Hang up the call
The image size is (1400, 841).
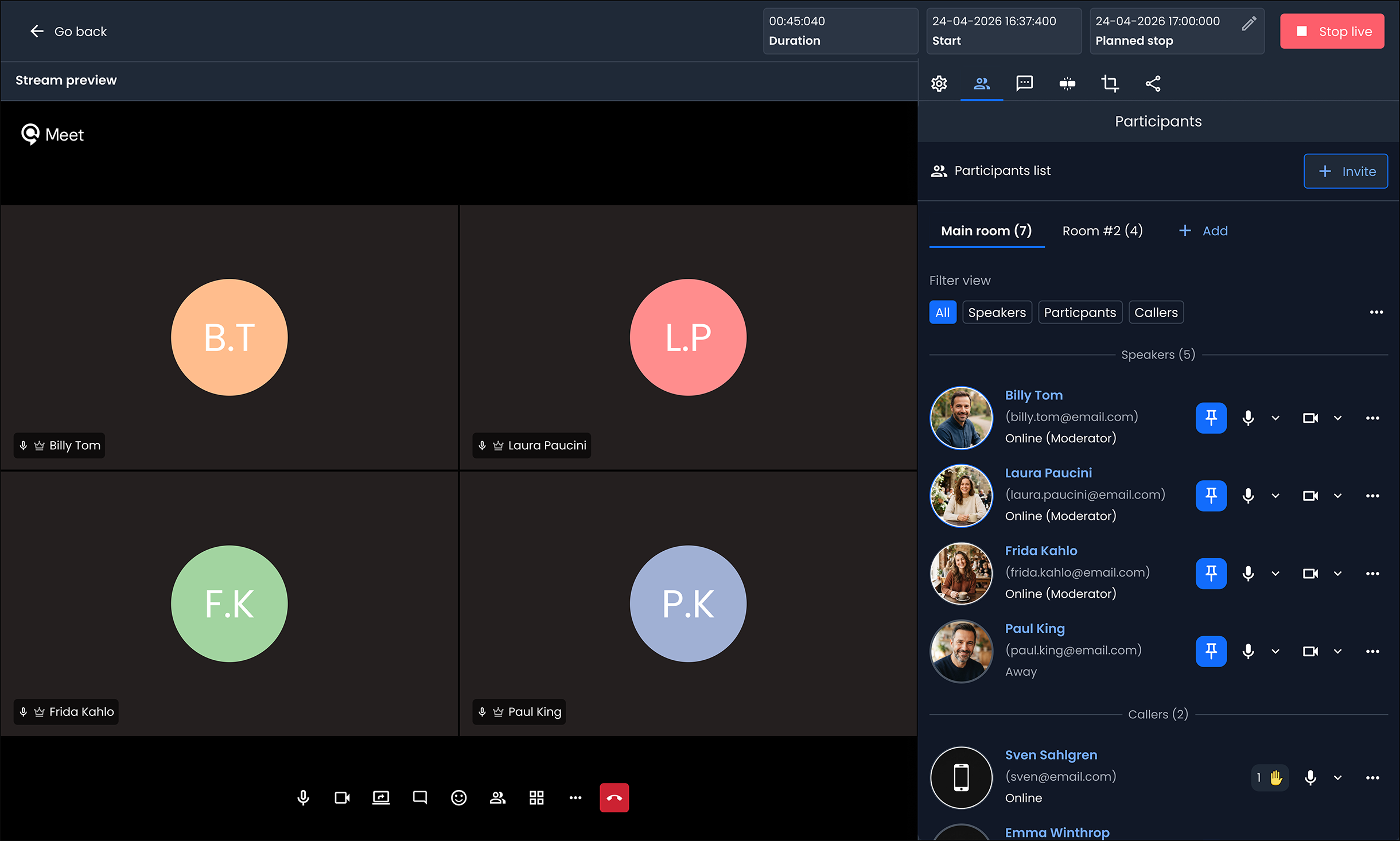(x=615, y=797)
